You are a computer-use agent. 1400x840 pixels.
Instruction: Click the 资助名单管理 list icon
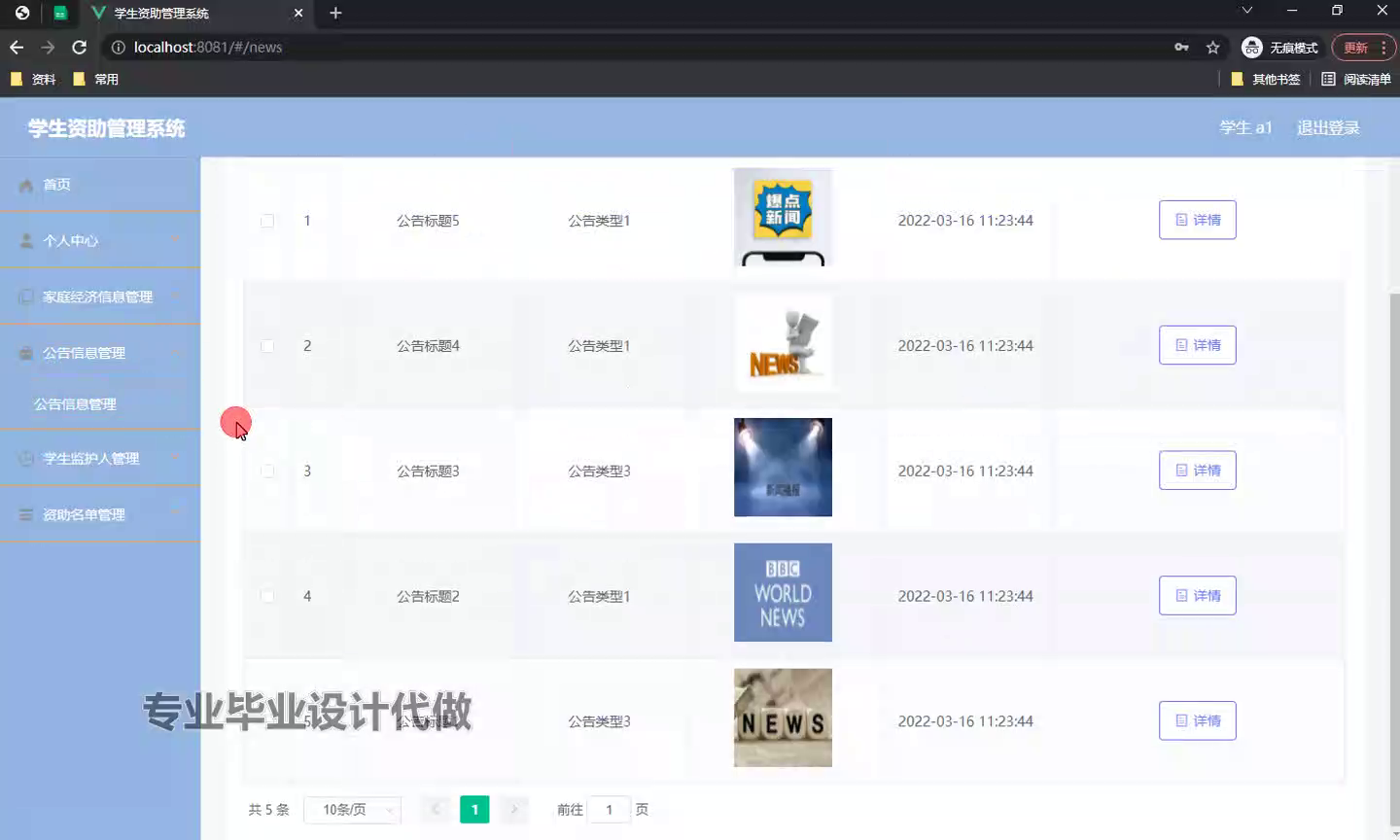point(26,514)
